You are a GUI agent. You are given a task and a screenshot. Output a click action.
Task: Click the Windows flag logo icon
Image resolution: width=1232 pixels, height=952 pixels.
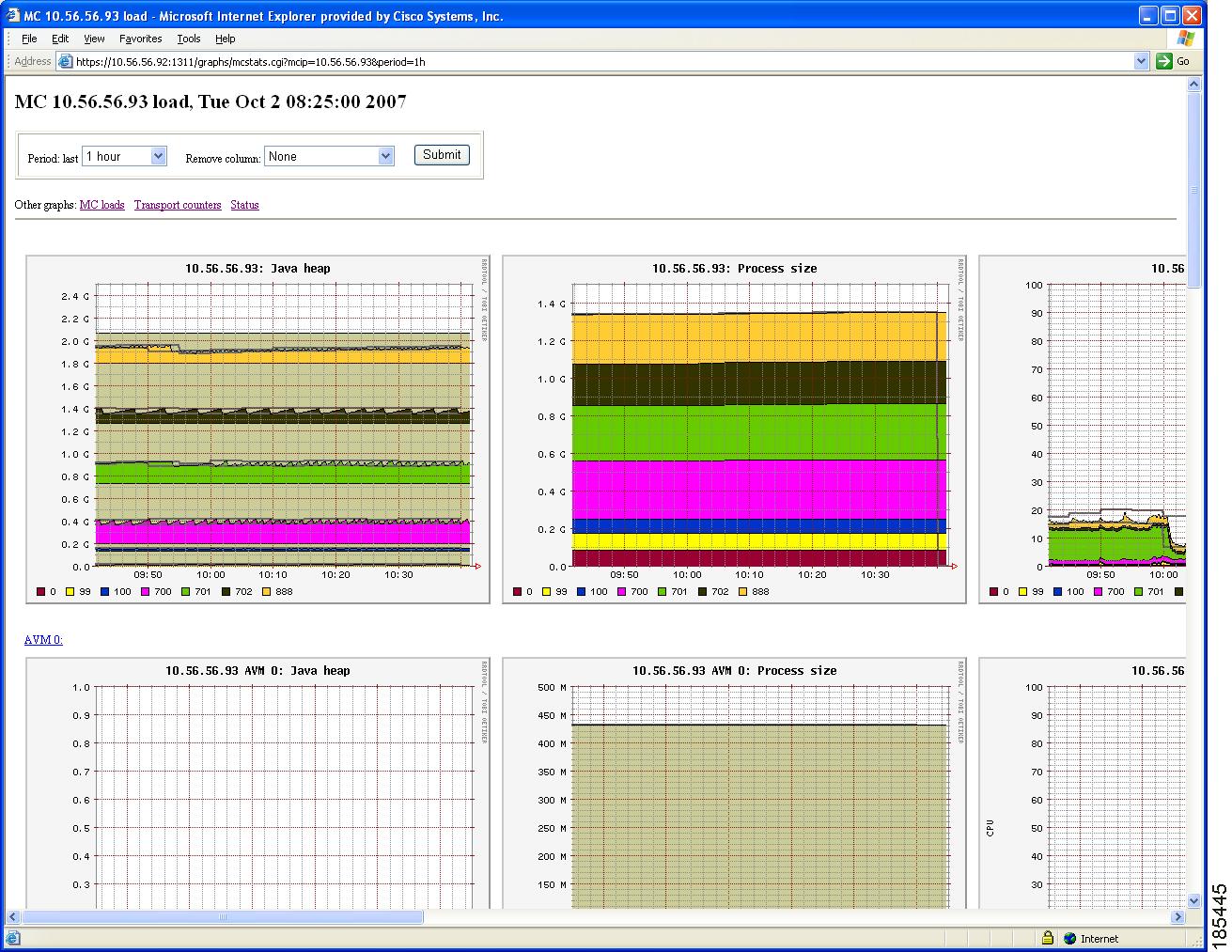1186,39
